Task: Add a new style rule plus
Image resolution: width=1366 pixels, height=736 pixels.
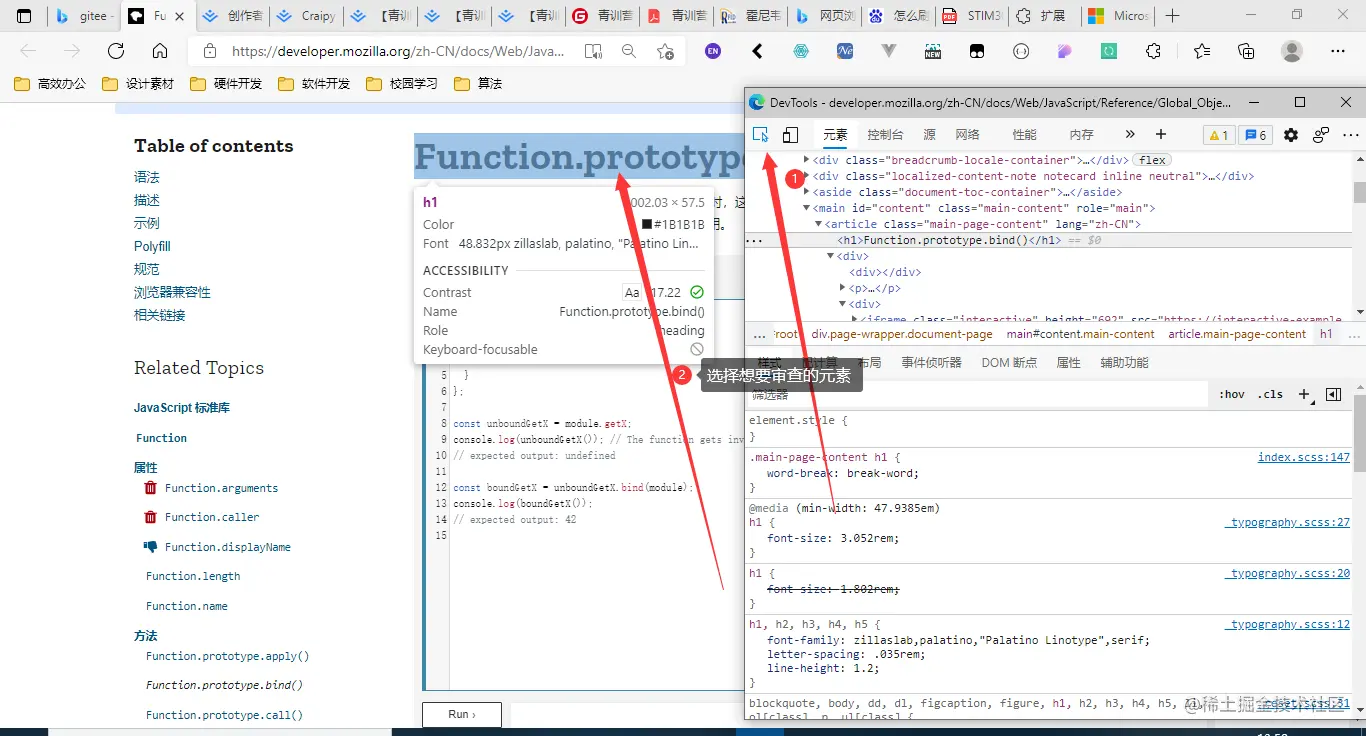Action: point(1304,394)
